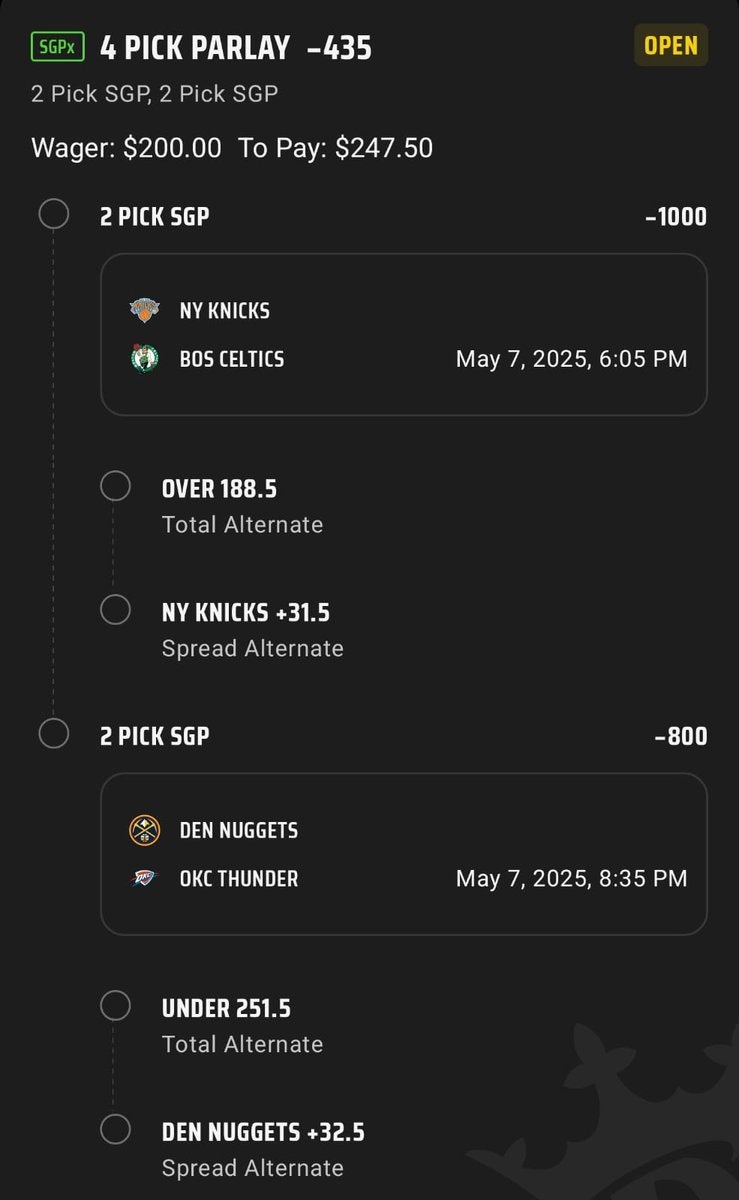The image size is (739, 1200).
Task: Select the first 2 Pick SGP status circle
Action: [53, 215]
